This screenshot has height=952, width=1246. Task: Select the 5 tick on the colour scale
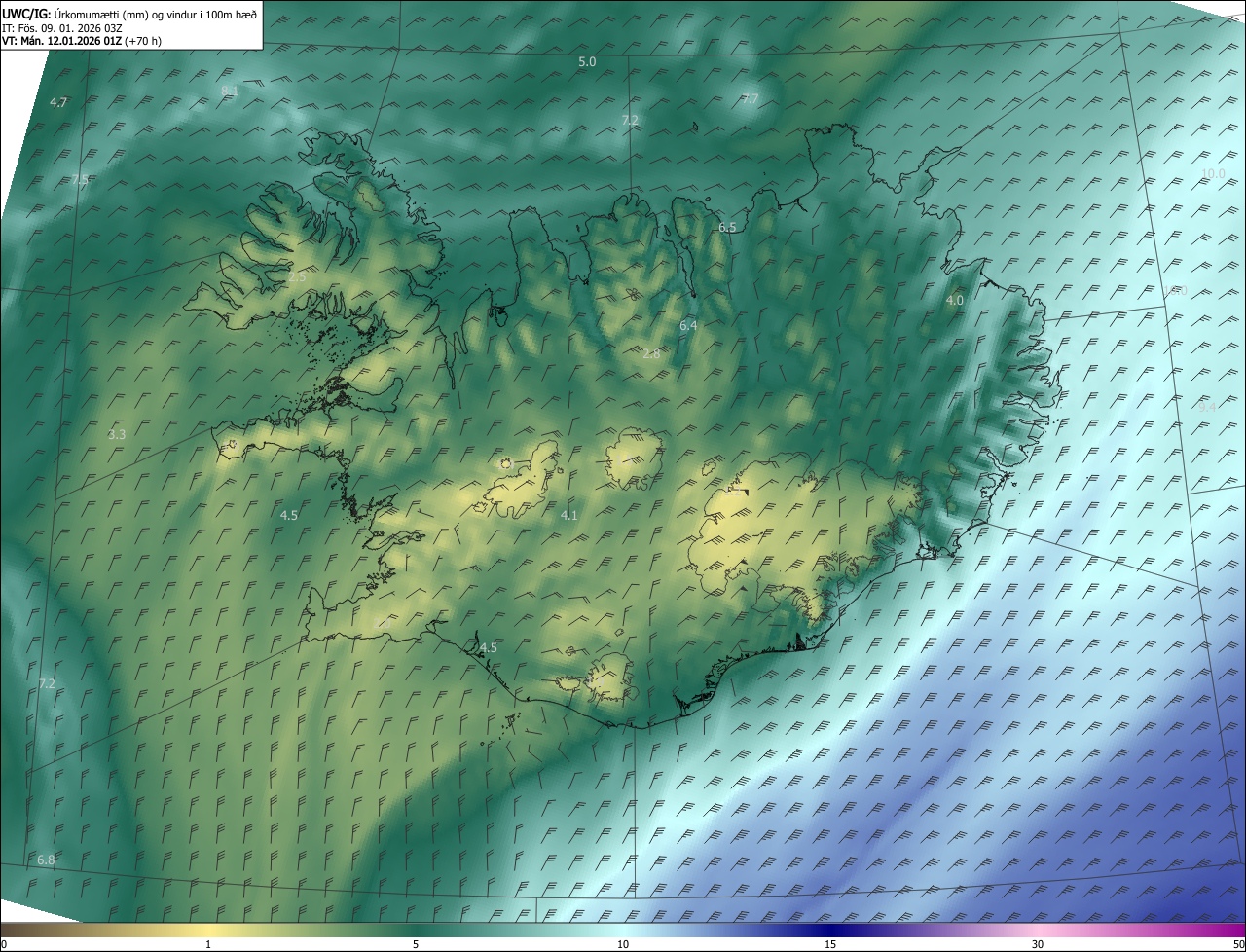click(416, 944)
